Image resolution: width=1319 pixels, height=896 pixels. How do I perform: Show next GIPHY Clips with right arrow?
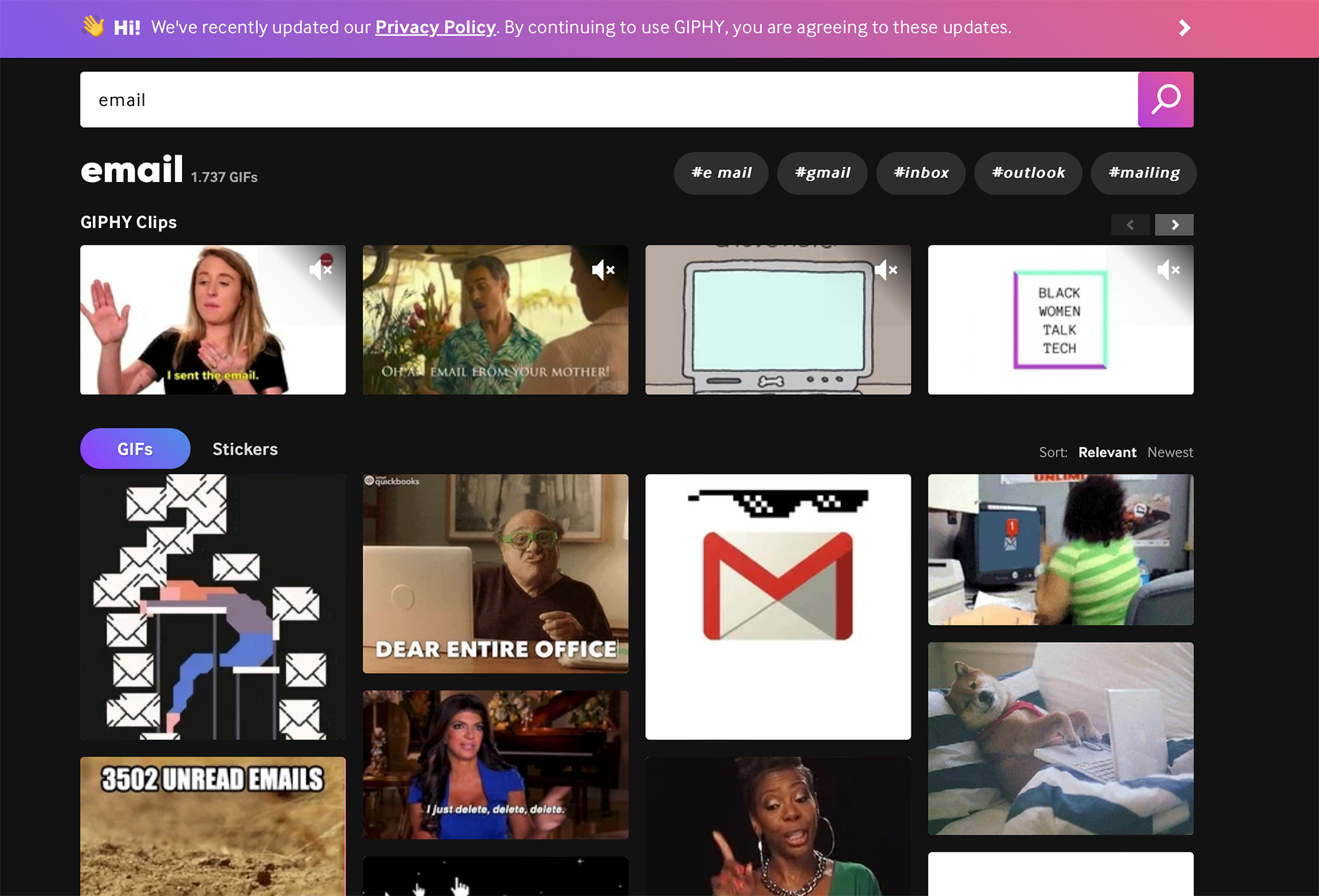pos(1175,225)
